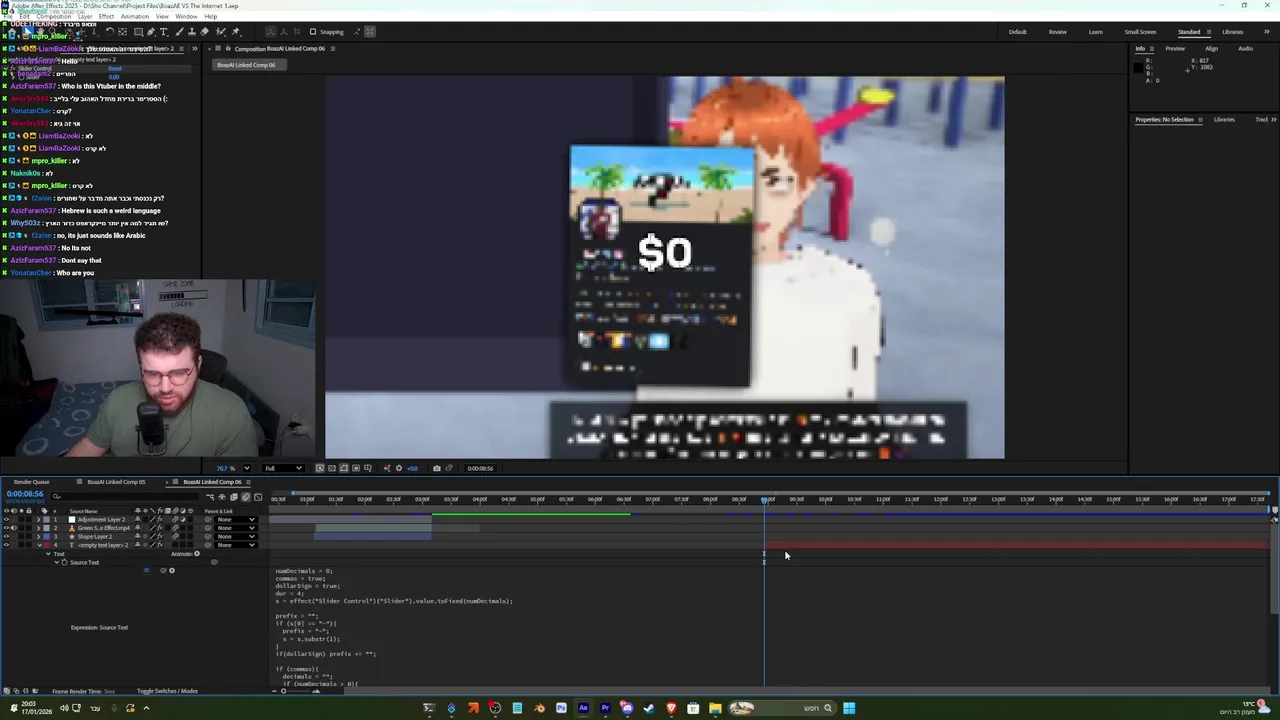Click the snapshot camera icon in viewer
1280x720 pixels.
click(436, 468)
